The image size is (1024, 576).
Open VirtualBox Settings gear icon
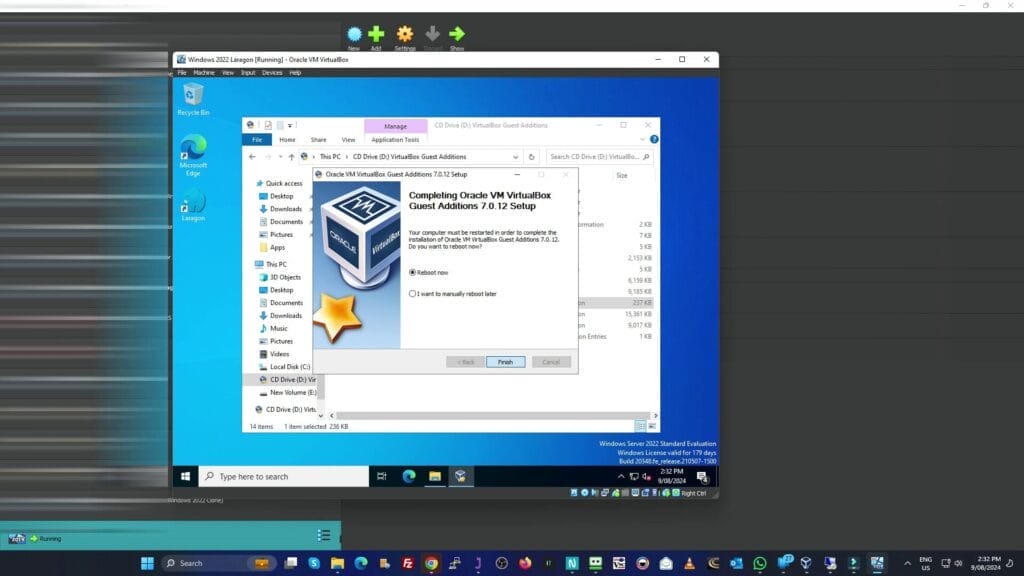click(406, 32)
